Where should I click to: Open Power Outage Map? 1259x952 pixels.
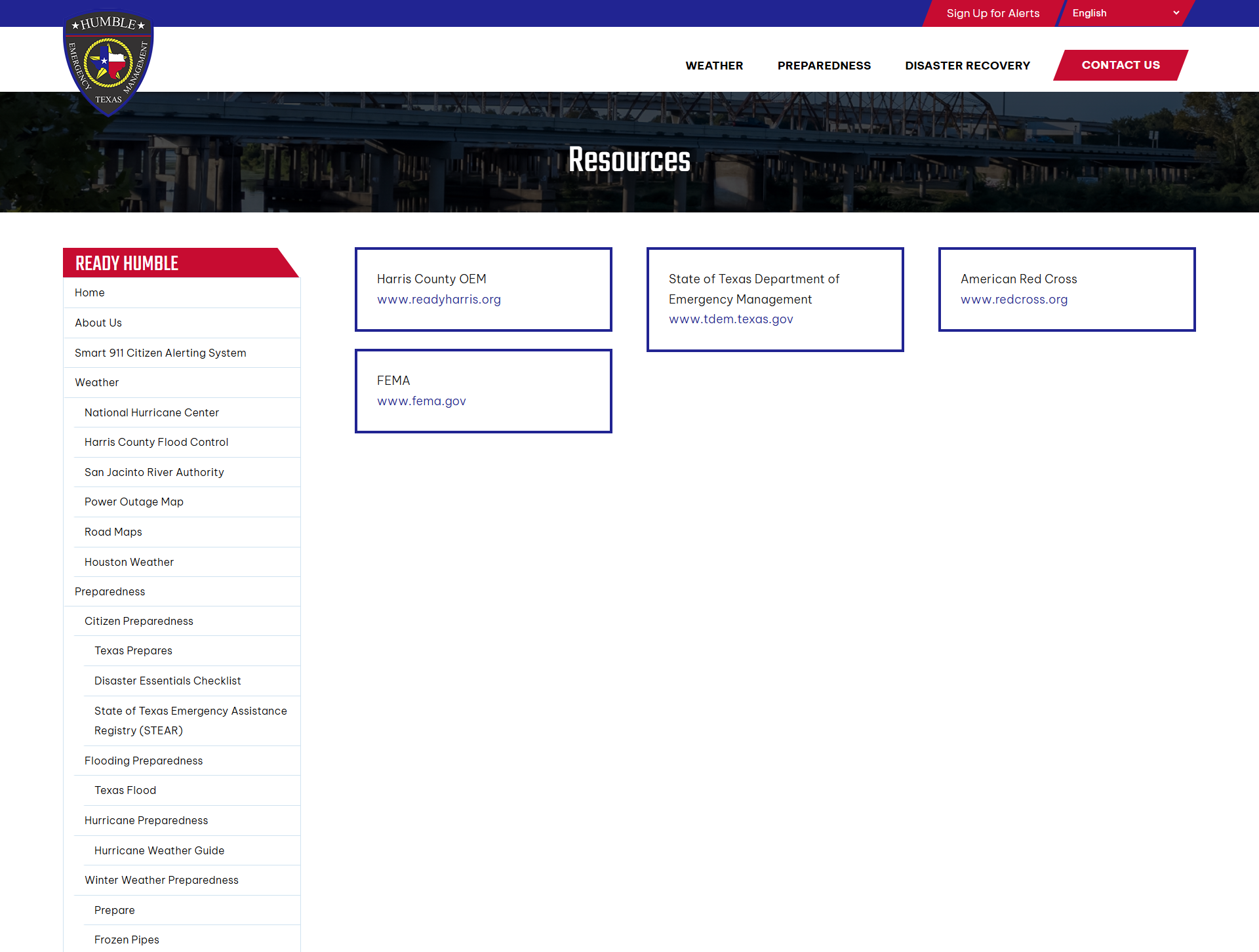tap(187, 502)
